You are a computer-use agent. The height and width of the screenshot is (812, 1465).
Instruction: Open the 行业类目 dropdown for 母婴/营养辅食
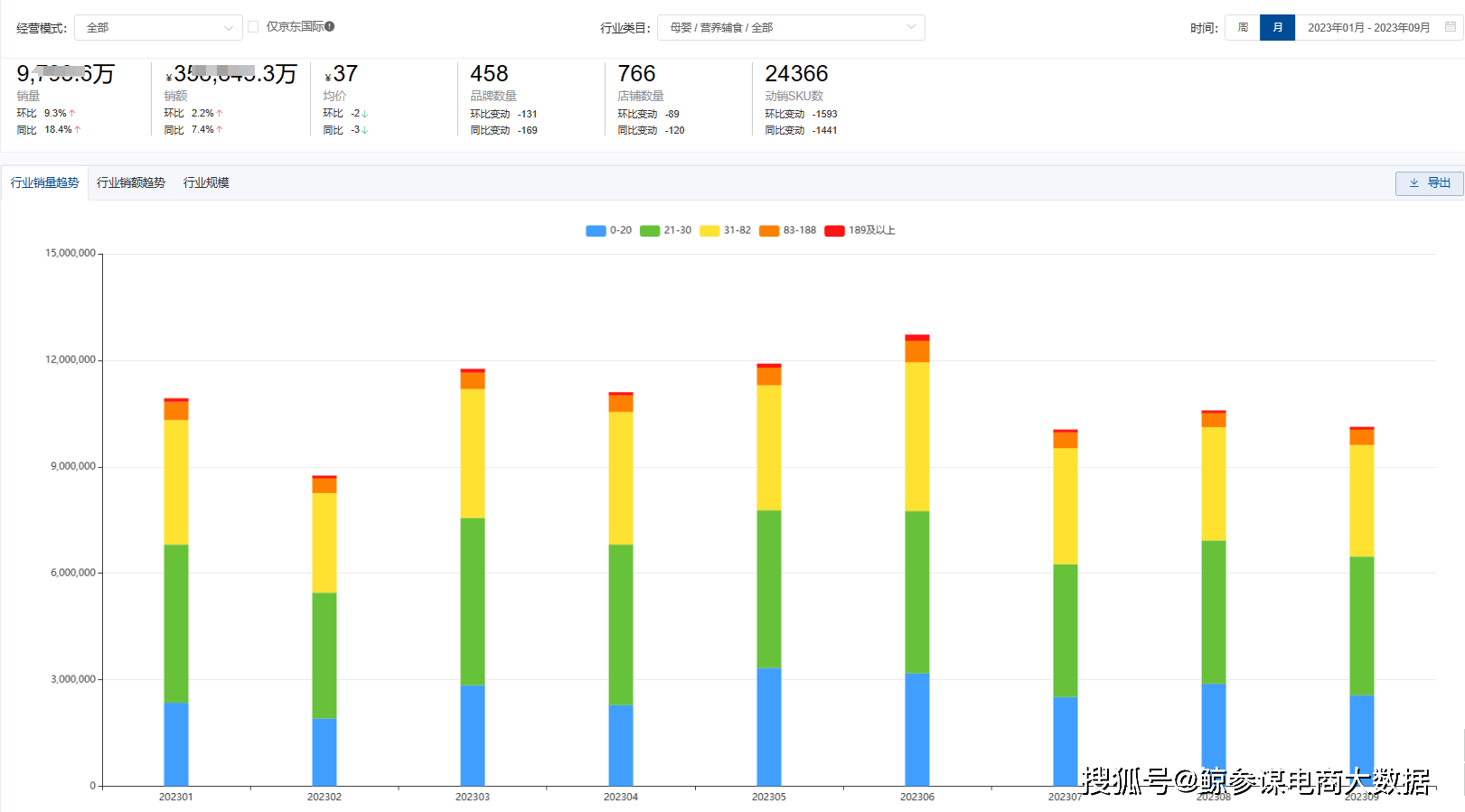pyautogui.click(x=791, y=28)
